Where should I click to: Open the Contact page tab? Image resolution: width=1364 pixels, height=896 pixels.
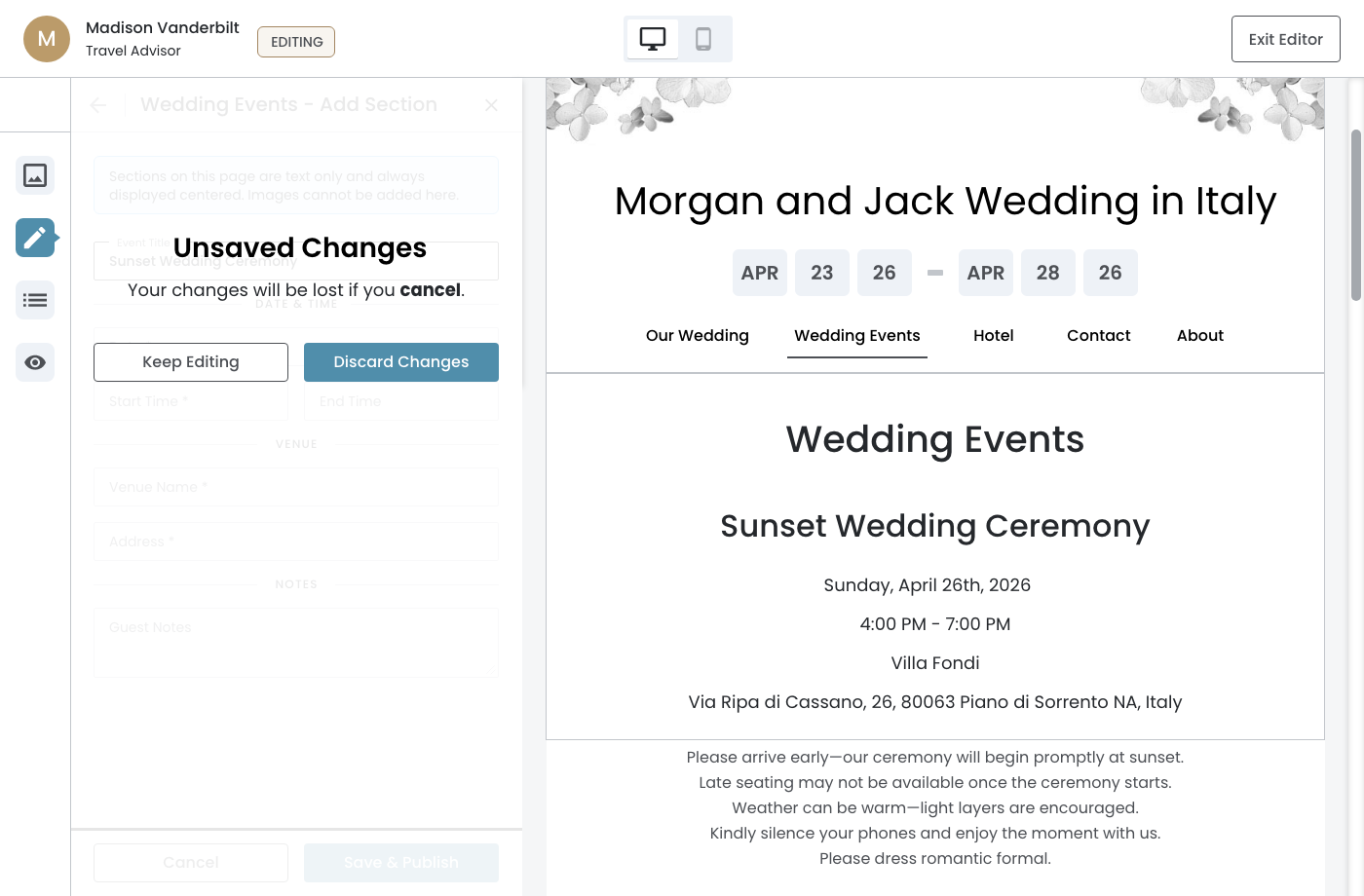click(1099, 336)
